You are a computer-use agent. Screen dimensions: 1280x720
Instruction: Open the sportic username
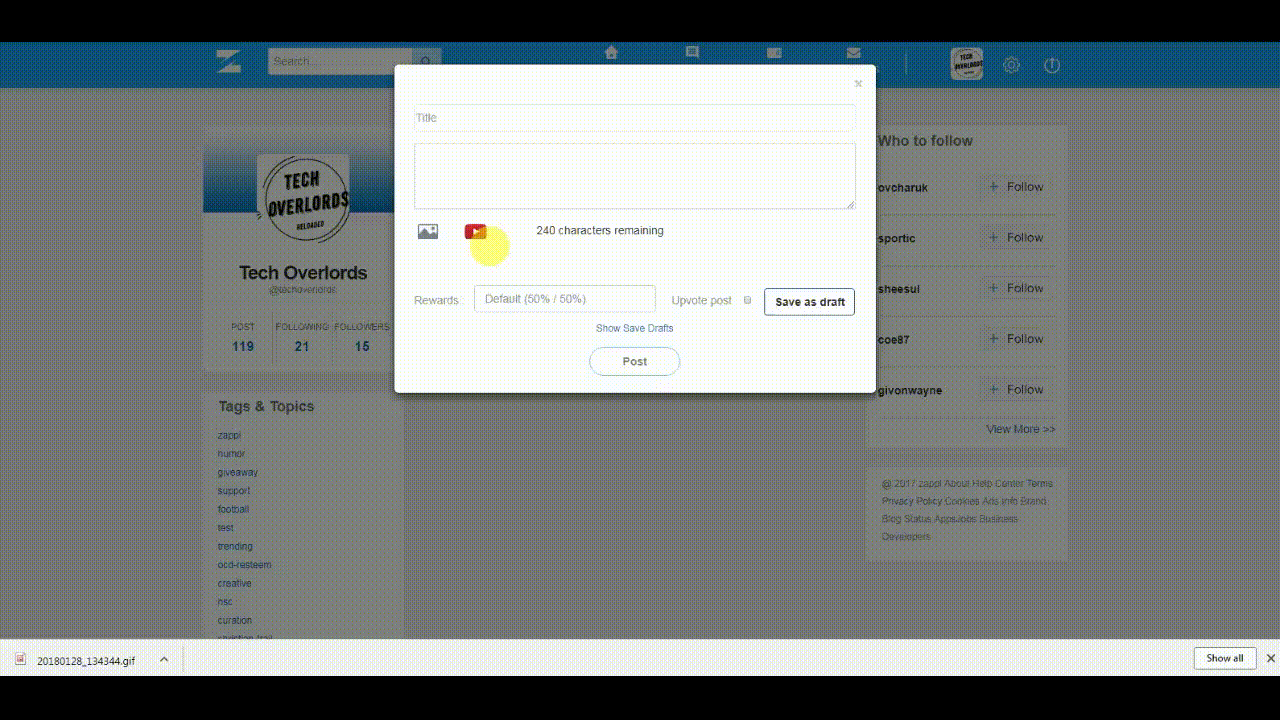897,239
